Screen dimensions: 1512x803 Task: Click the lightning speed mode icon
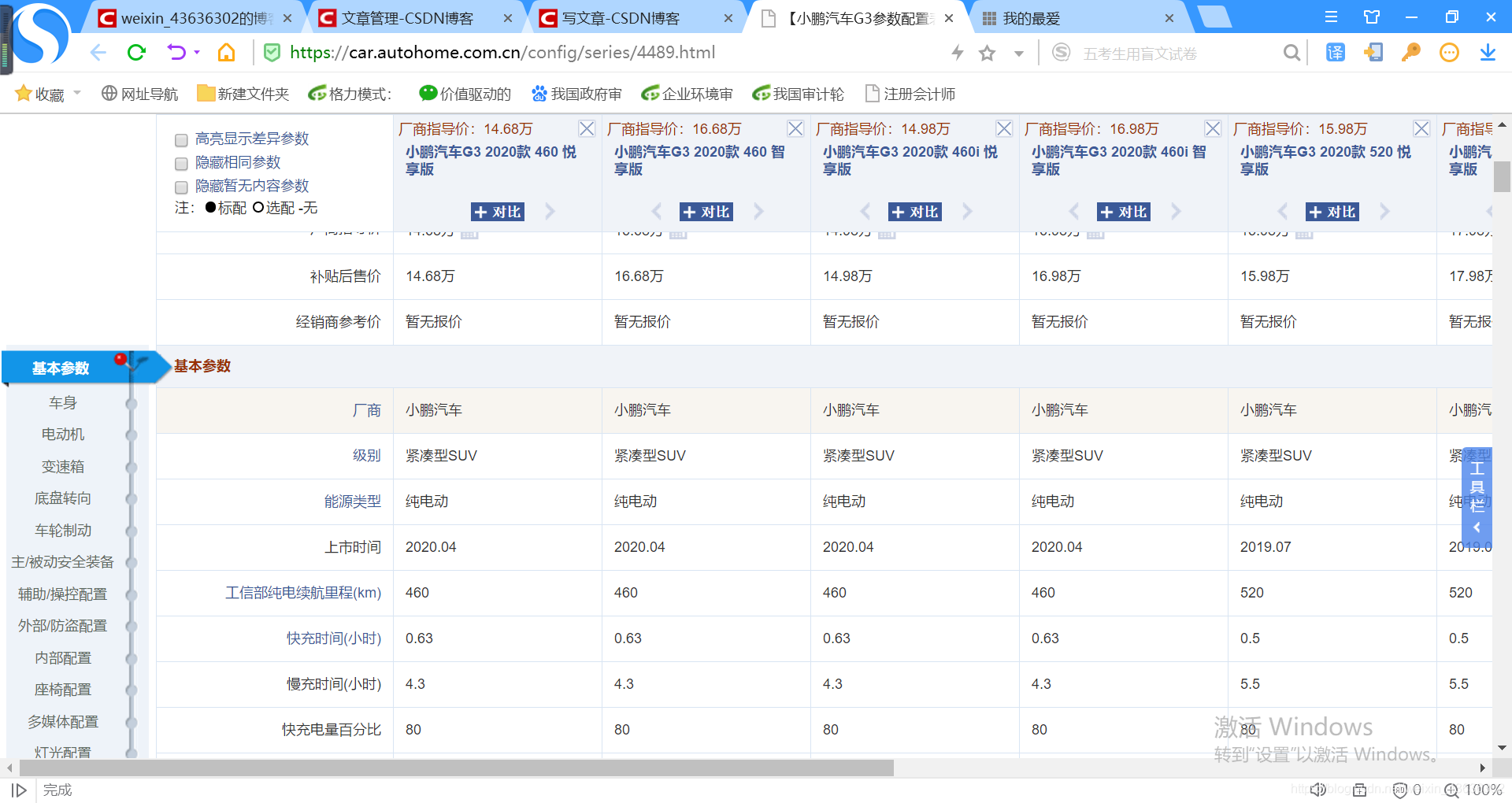point(958,53)
